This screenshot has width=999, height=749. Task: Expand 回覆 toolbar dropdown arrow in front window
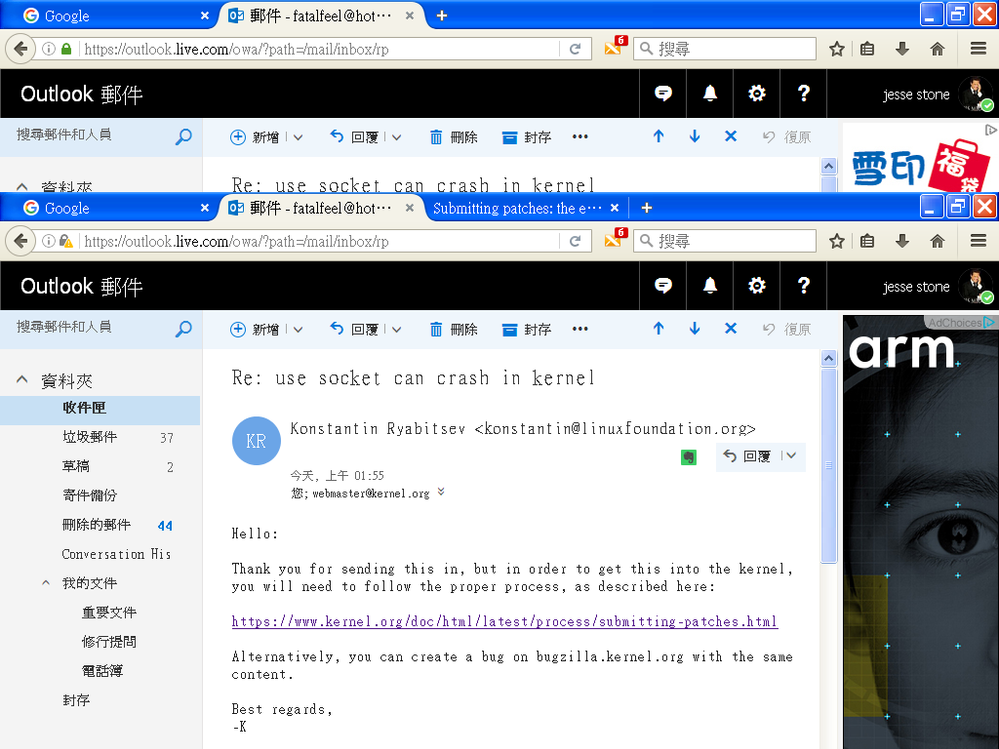click(396, 330)
